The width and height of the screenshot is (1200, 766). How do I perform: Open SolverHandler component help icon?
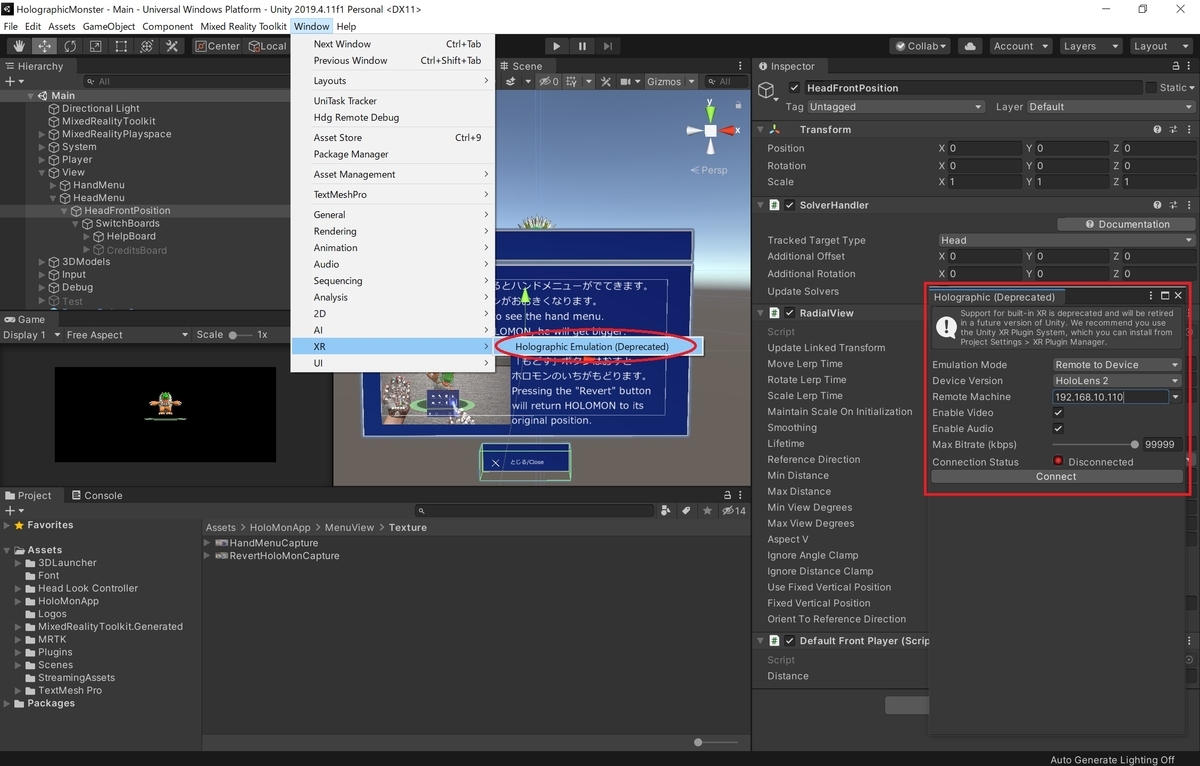(x=1157, y=205)
